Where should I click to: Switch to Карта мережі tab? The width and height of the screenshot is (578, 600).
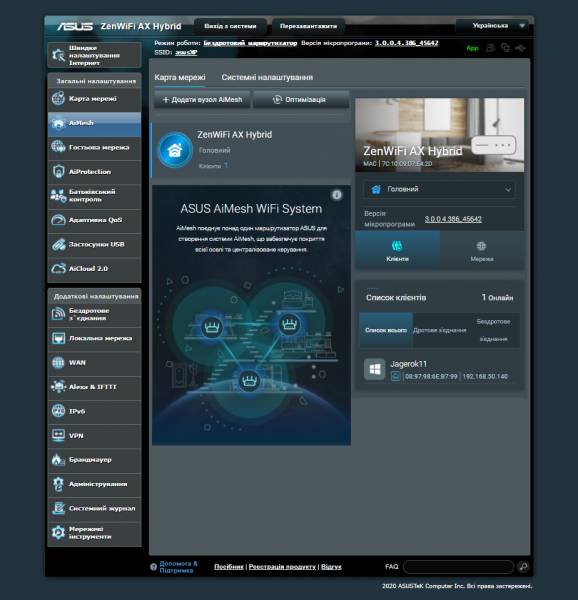click(180, 78)
